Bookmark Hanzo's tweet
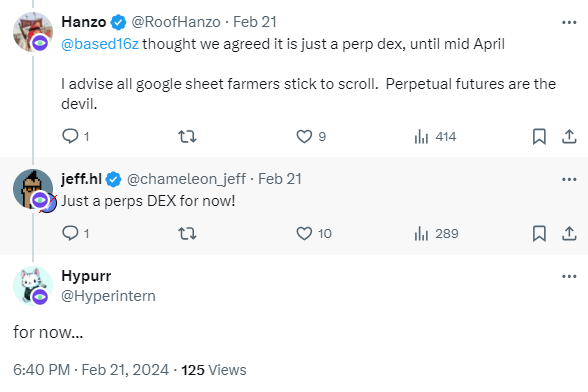Viewport: 588px width, 392px height. tap(539, 136)
